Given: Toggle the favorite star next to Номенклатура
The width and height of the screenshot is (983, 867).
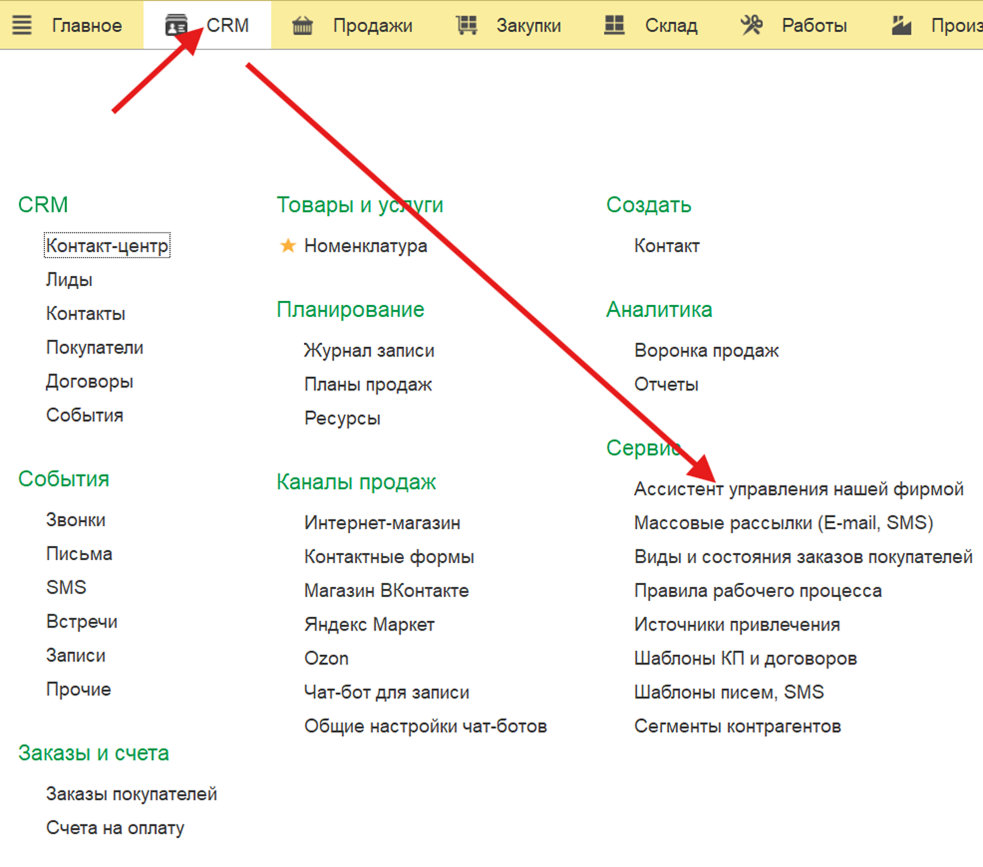Looking at the screenshot, I should [x=288, y=245].
